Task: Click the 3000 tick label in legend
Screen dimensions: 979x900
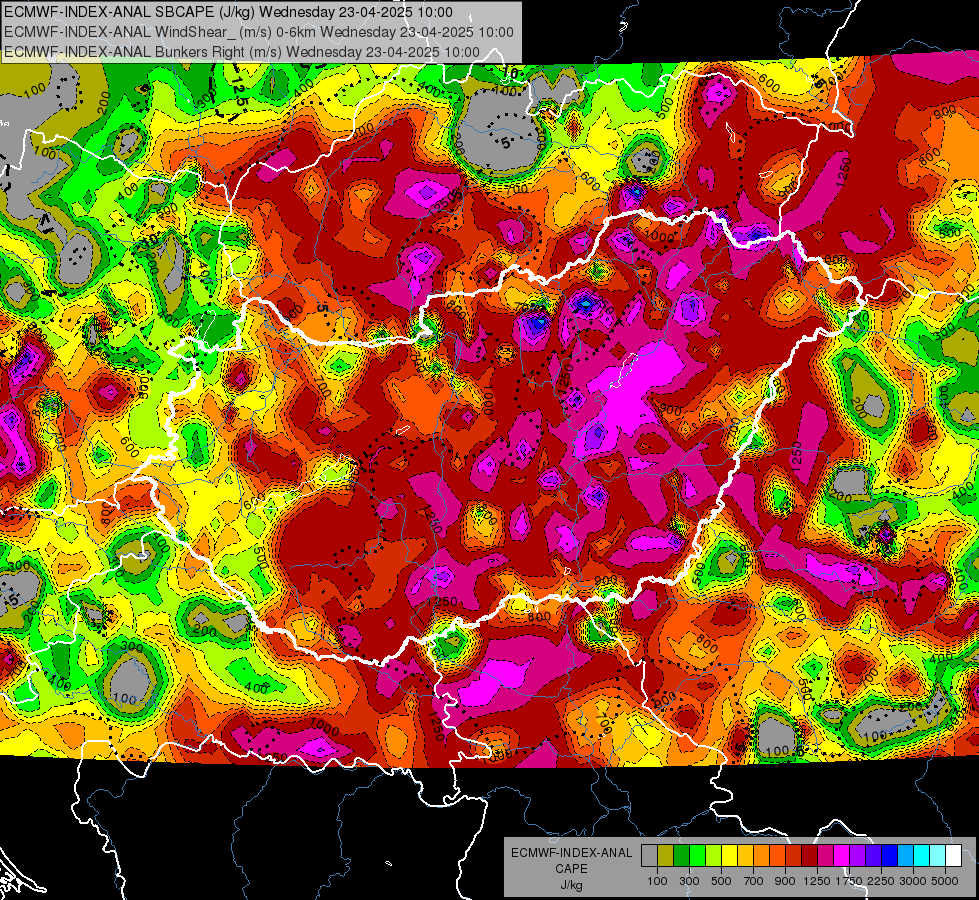Action: [x=913, y=881]
